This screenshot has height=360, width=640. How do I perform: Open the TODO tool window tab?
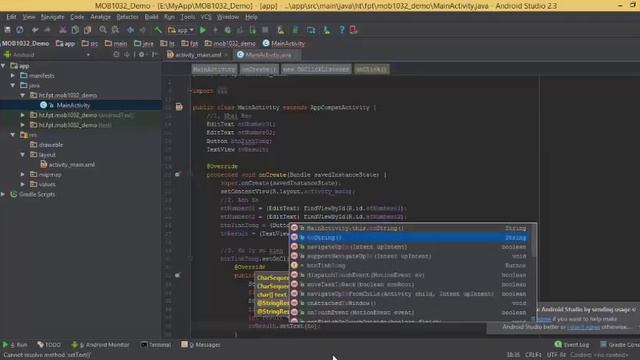[x=49, y=345]
